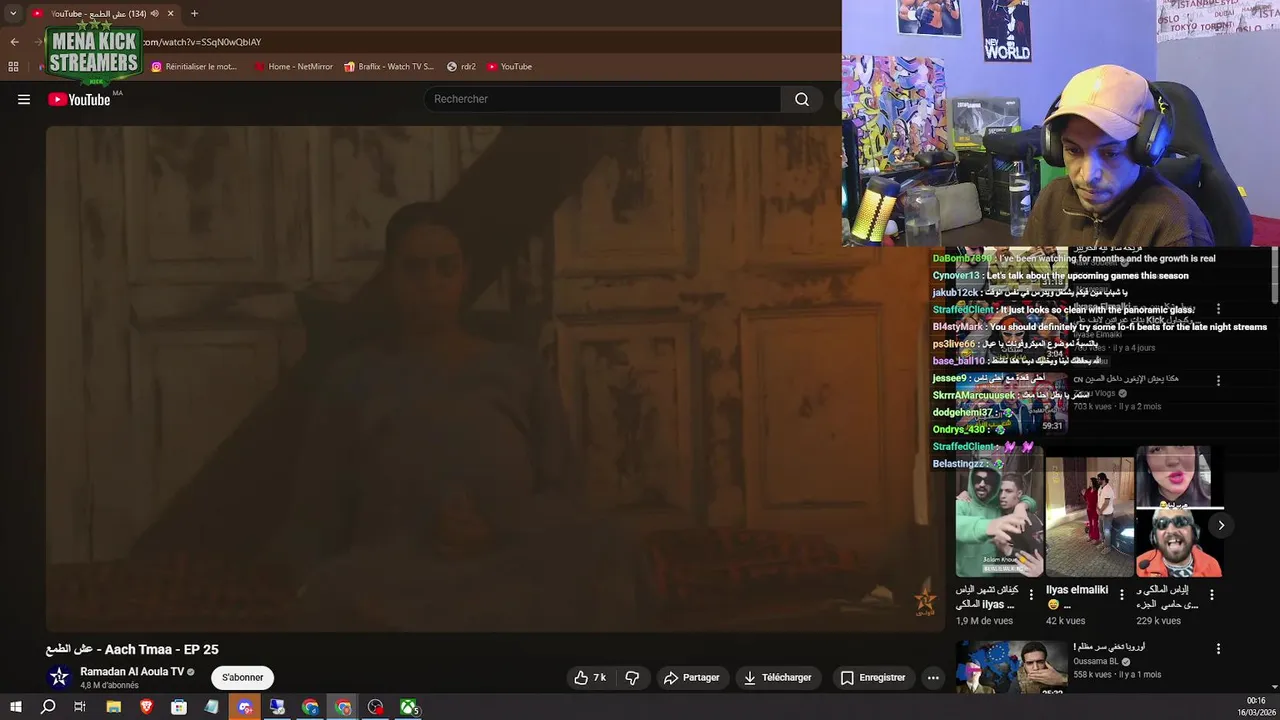Screen dimensions: 1280x720
Task: Open the recording app taskbar icon with red dot
Action: pyautogui.click(x=376, y=707)
